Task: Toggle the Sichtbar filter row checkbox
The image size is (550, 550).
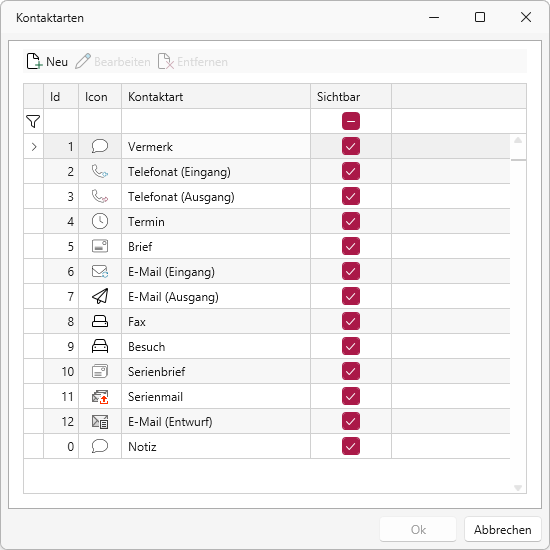Action: 351,121
